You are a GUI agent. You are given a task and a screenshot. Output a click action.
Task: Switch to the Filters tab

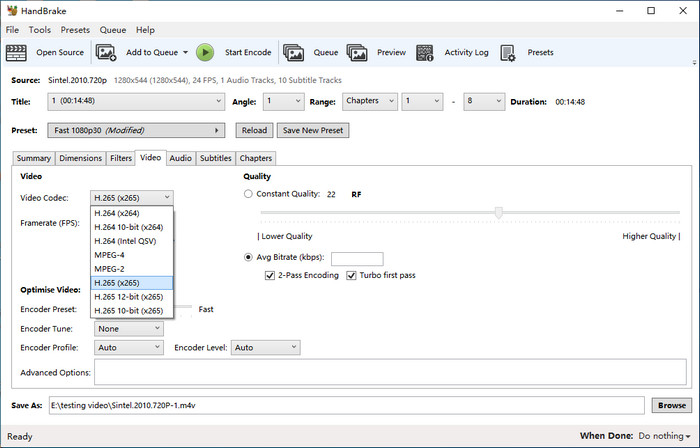[121, 158]
